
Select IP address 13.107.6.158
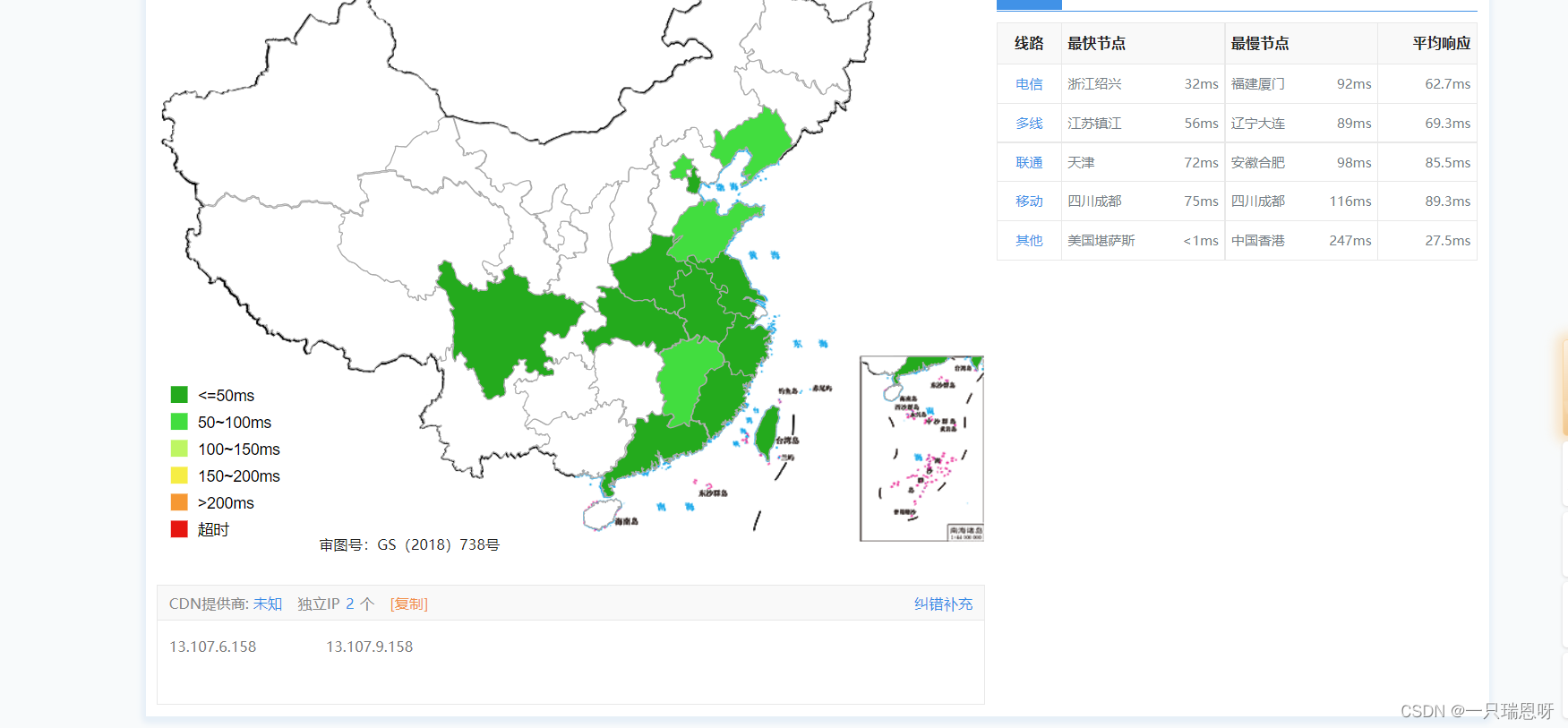[x=213, y=647]
